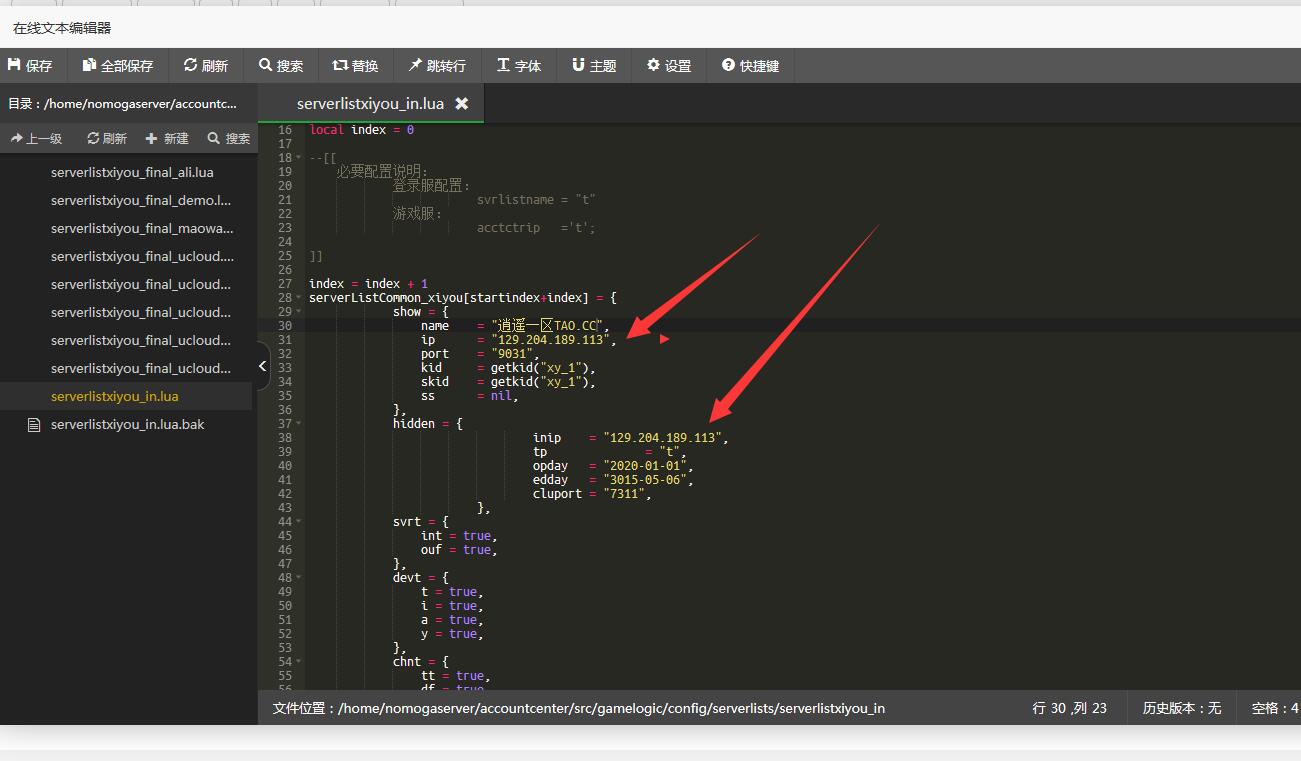Refresh the sidebar file list (刷新)
The image size is (1301, 761).
click(x=107, y=139)
